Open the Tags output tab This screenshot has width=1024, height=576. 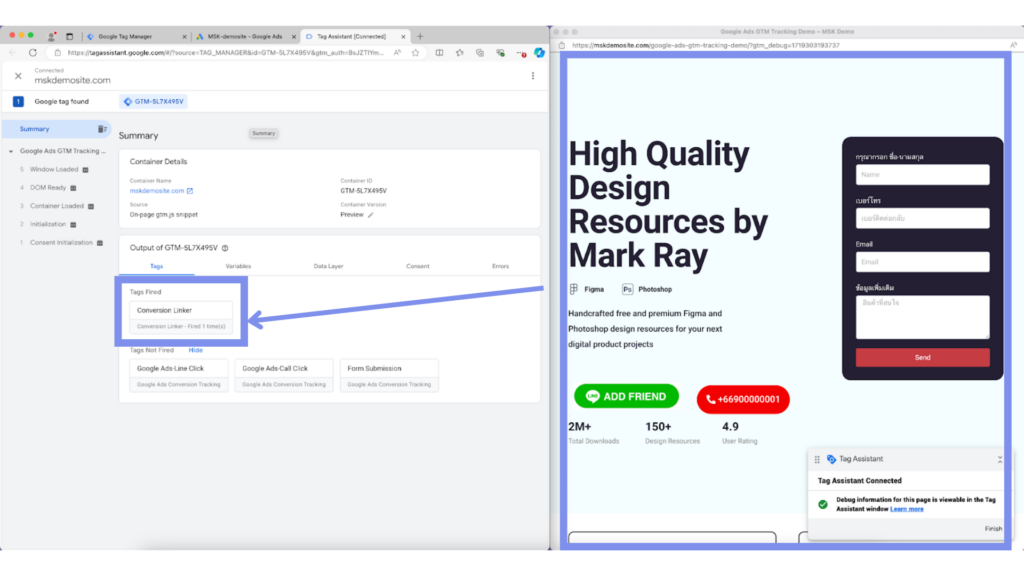[x=157, y=266]
